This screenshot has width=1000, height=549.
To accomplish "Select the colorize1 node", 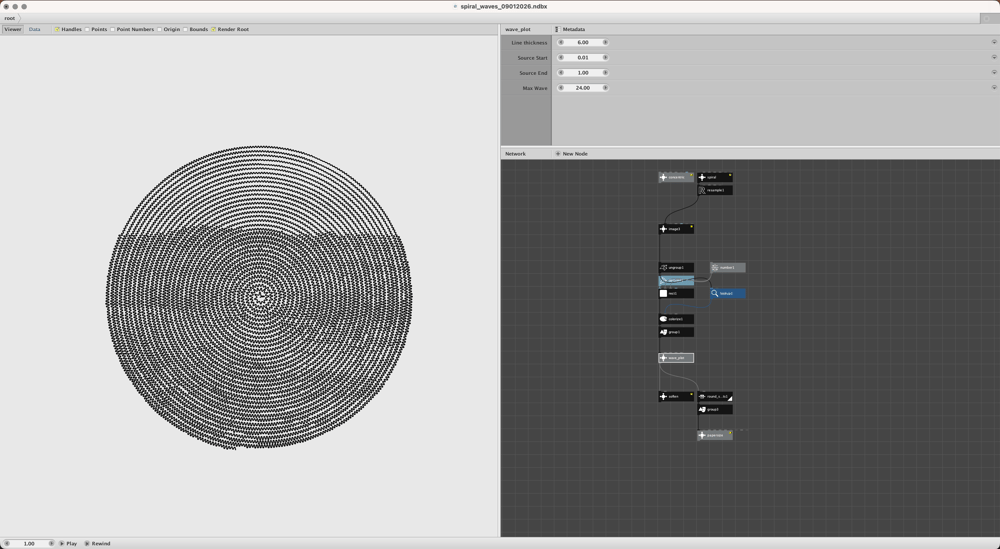I will [676, 319].
